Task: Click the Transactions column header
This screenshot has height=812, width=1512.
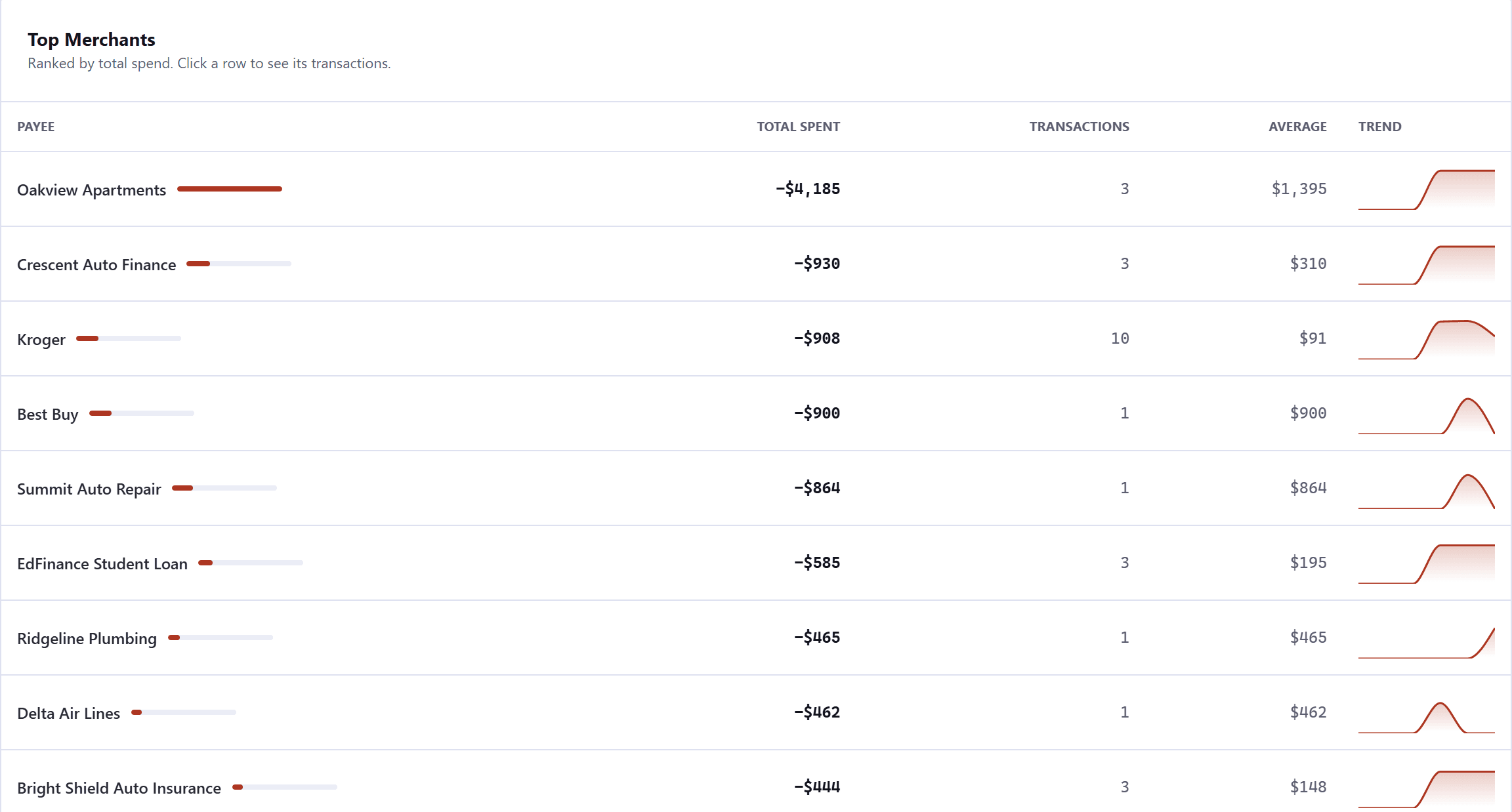Action: 1079,127
